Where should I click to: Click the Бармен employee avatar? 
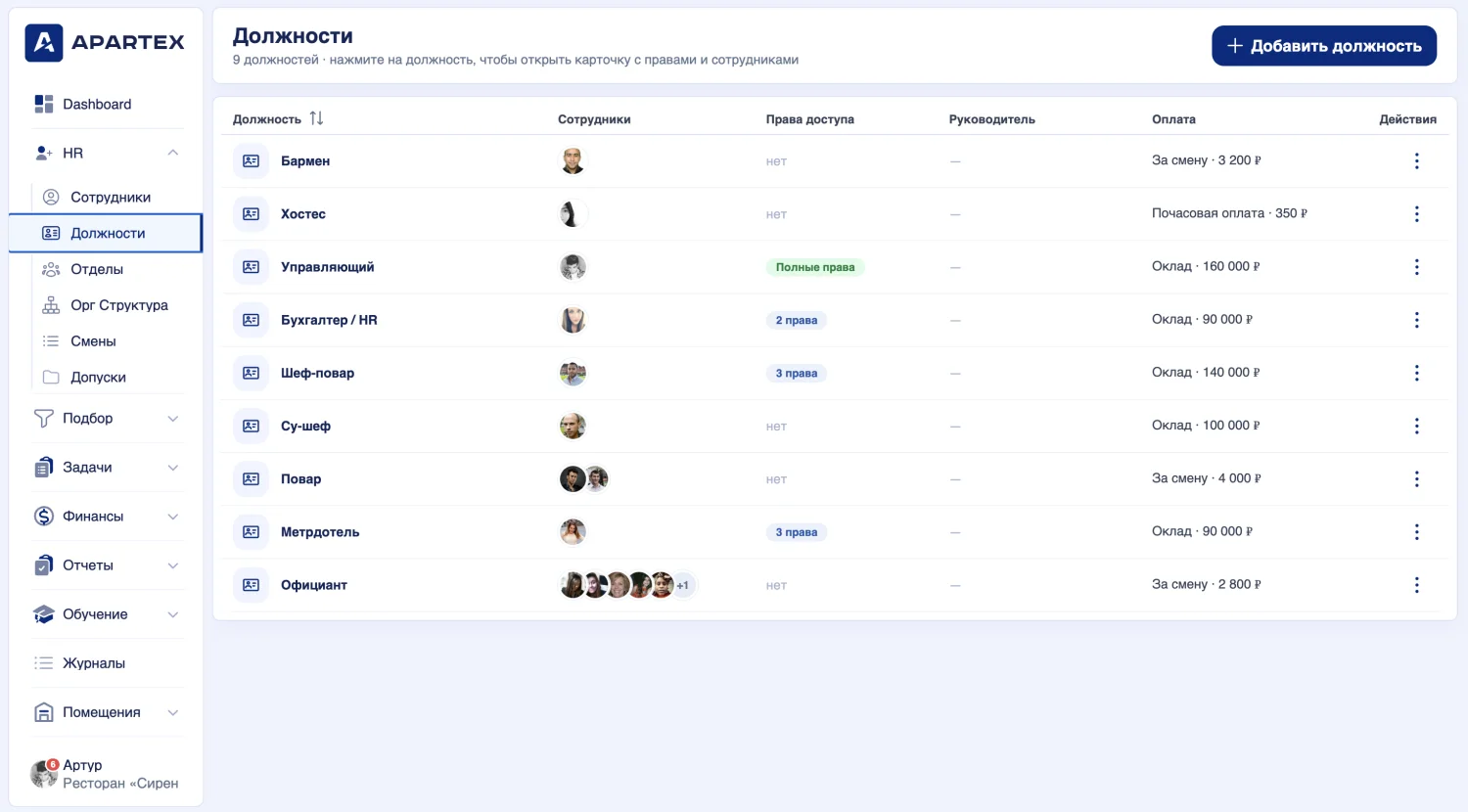(573, 160)
